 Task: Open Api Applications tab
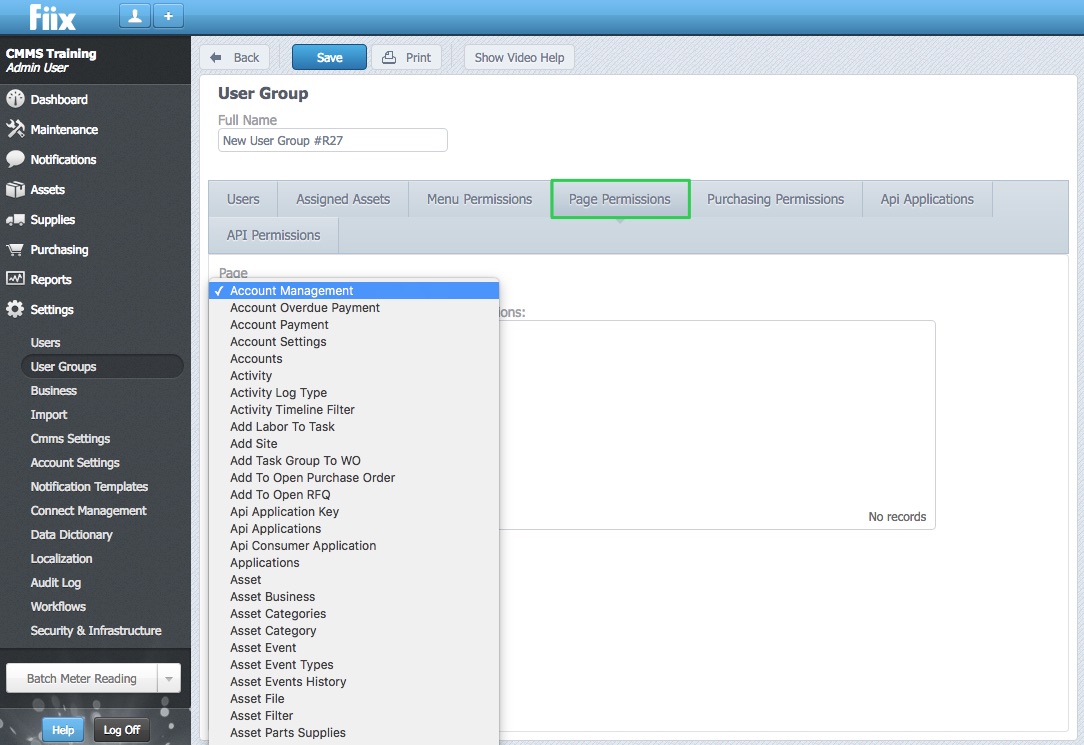pos(926,199)
